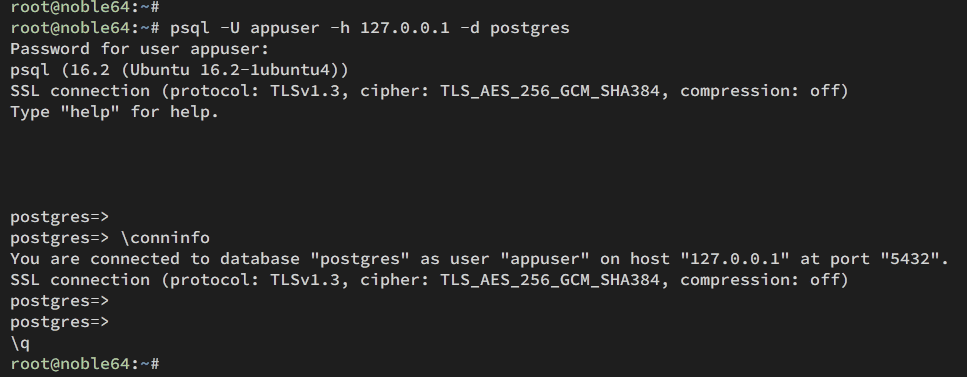Click the empty postgres=> prompt above \conninfo
Image resolution: width=967 pixels, height=377 pixels.
click(x=60, y=217)
